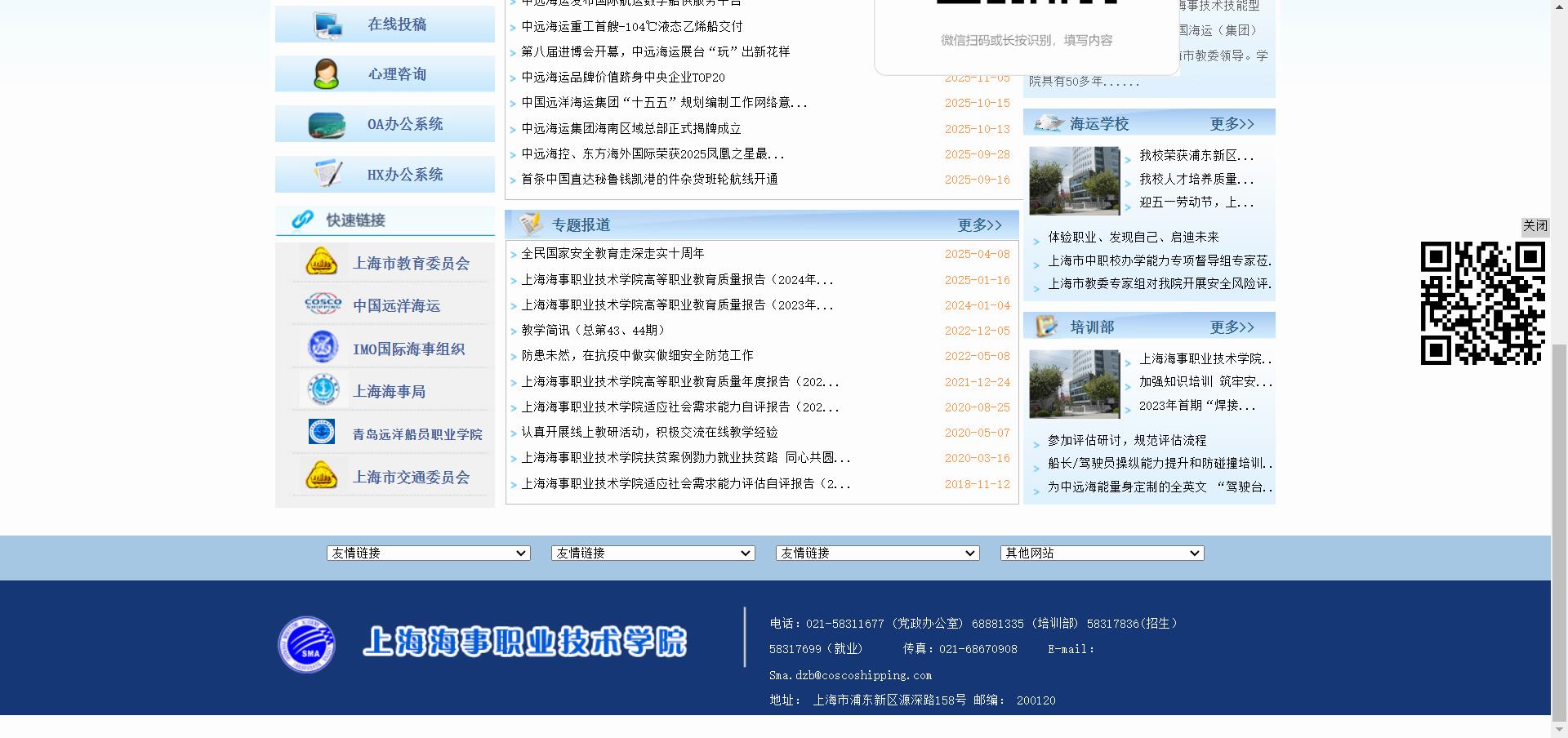Close the floating QR code via 关闭
Image resolution: width=1568 pixels, height=738 pixels.
click(x=1535, y=225)
